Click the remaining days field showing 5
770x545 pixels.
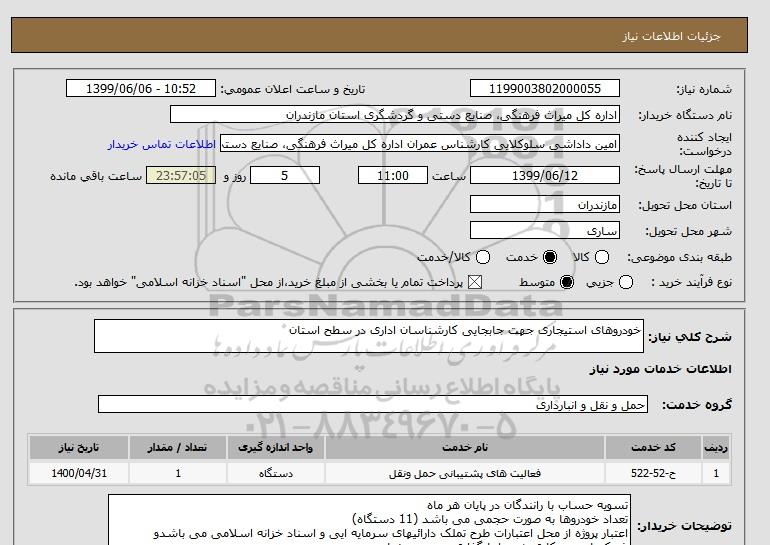tap(285, 175)
